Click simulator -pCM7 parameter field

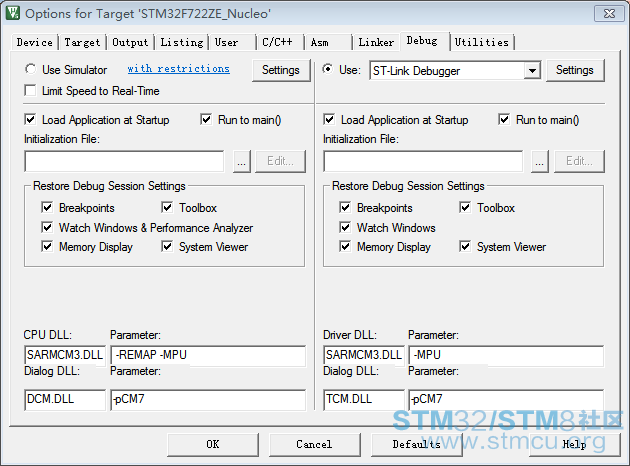(x=208, y=400)
